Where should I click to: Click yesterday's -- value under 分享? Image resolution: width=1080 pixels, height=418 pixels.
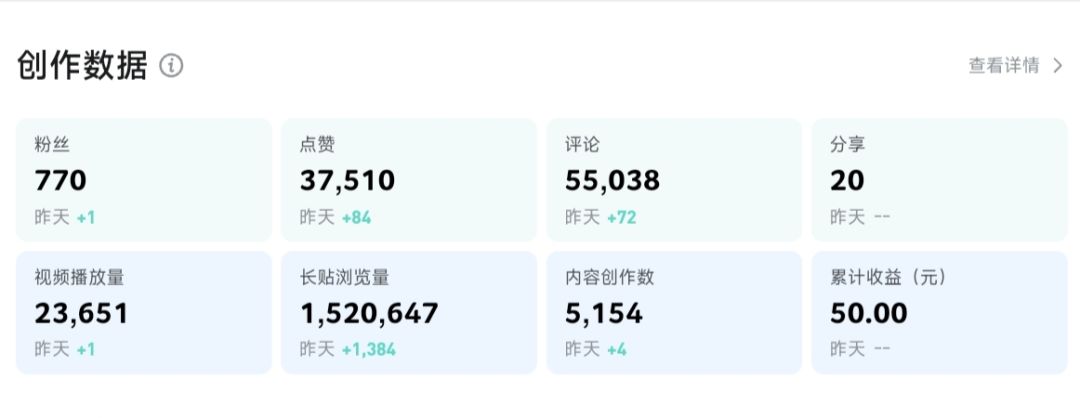(x=882, y=218)
